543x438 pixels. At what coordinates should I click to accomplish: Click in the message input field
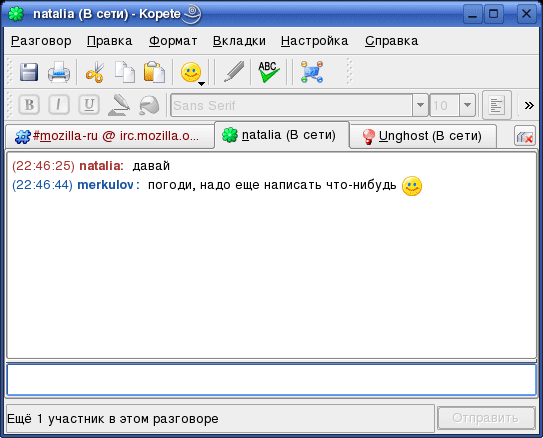pyautogui.click(x=272, y=379)
